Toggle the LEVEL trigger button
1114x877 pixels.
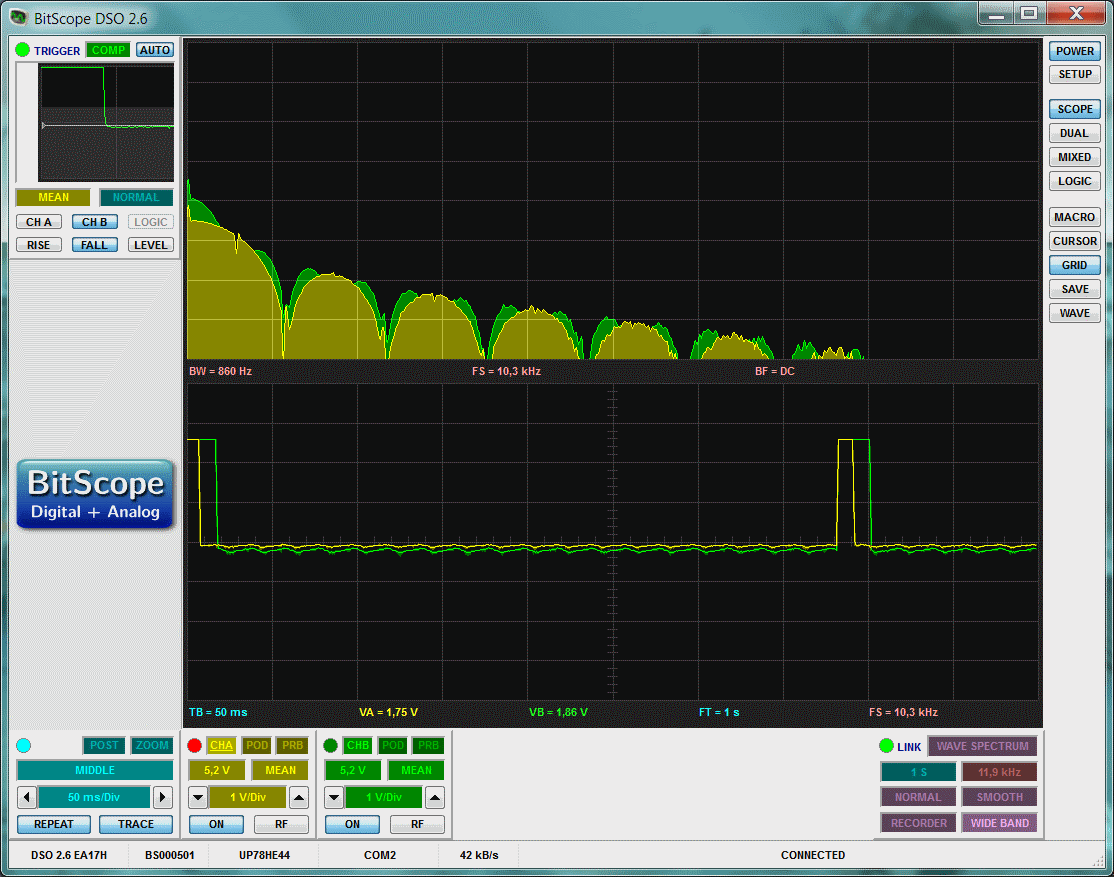(x=151, y=245)
